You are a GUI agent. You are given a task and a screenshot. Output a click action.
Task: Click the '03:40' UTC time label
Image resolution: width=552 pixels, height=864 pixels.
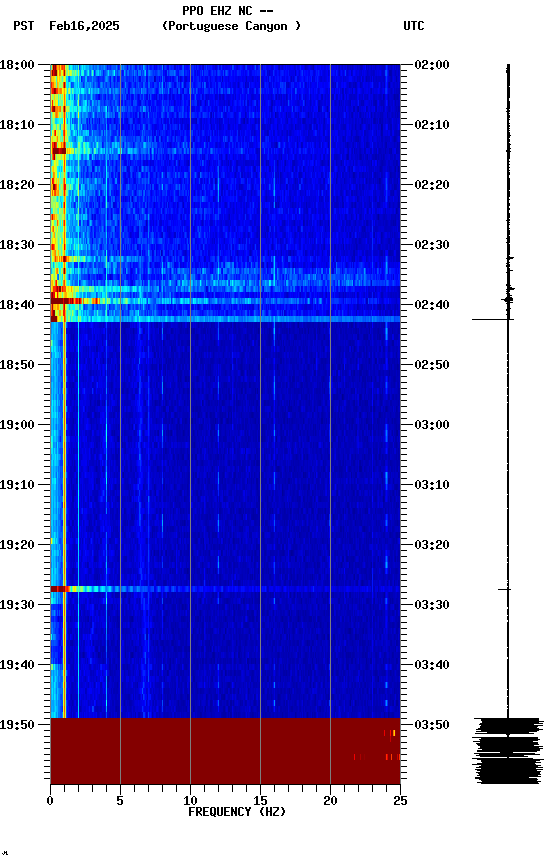click(432, 666)
